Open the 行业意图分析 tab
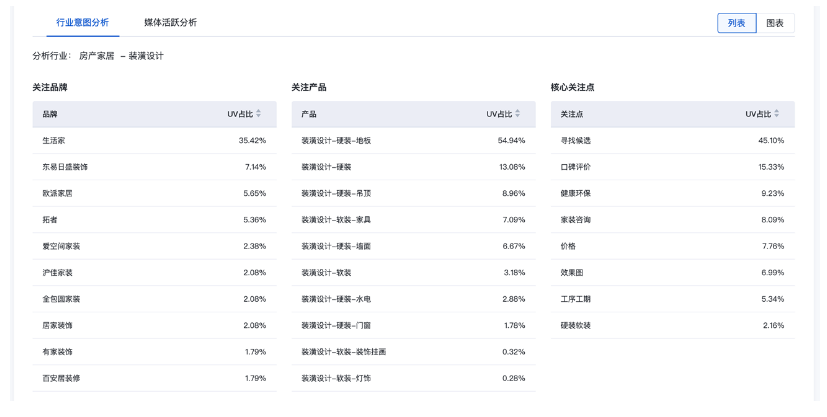827x417 pixels. [x=83, y=22]
